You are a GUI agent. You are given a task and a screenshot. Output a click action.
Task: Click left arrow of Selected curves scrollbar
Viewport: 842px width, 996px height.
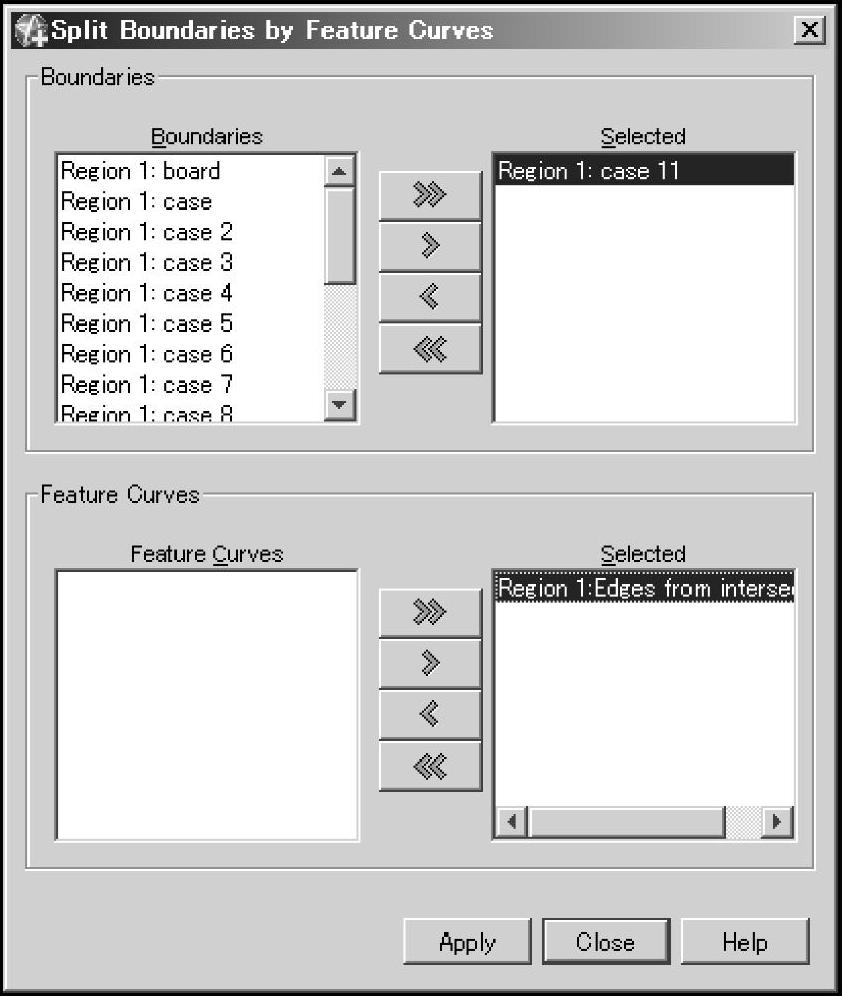pyautogui.click(x=512, y=822)
